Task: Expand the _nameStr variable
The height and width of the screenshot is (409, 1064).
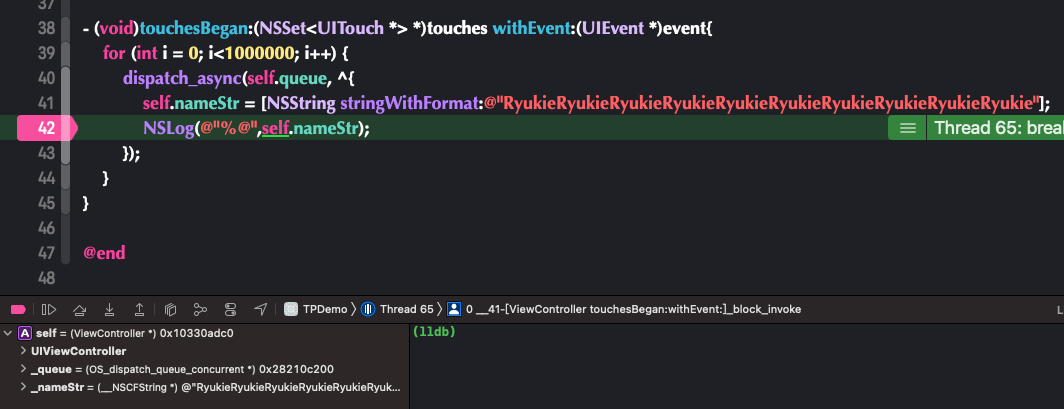Action: (x=24, y=387)
